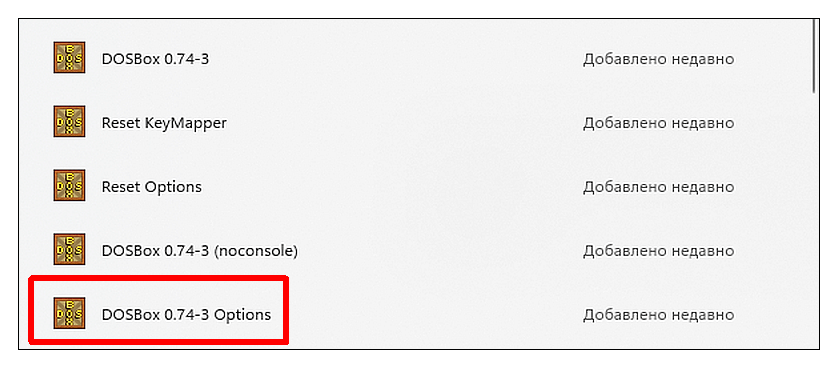
Task: Click the vertical scrollbar thumb
Action: [814, 56]
